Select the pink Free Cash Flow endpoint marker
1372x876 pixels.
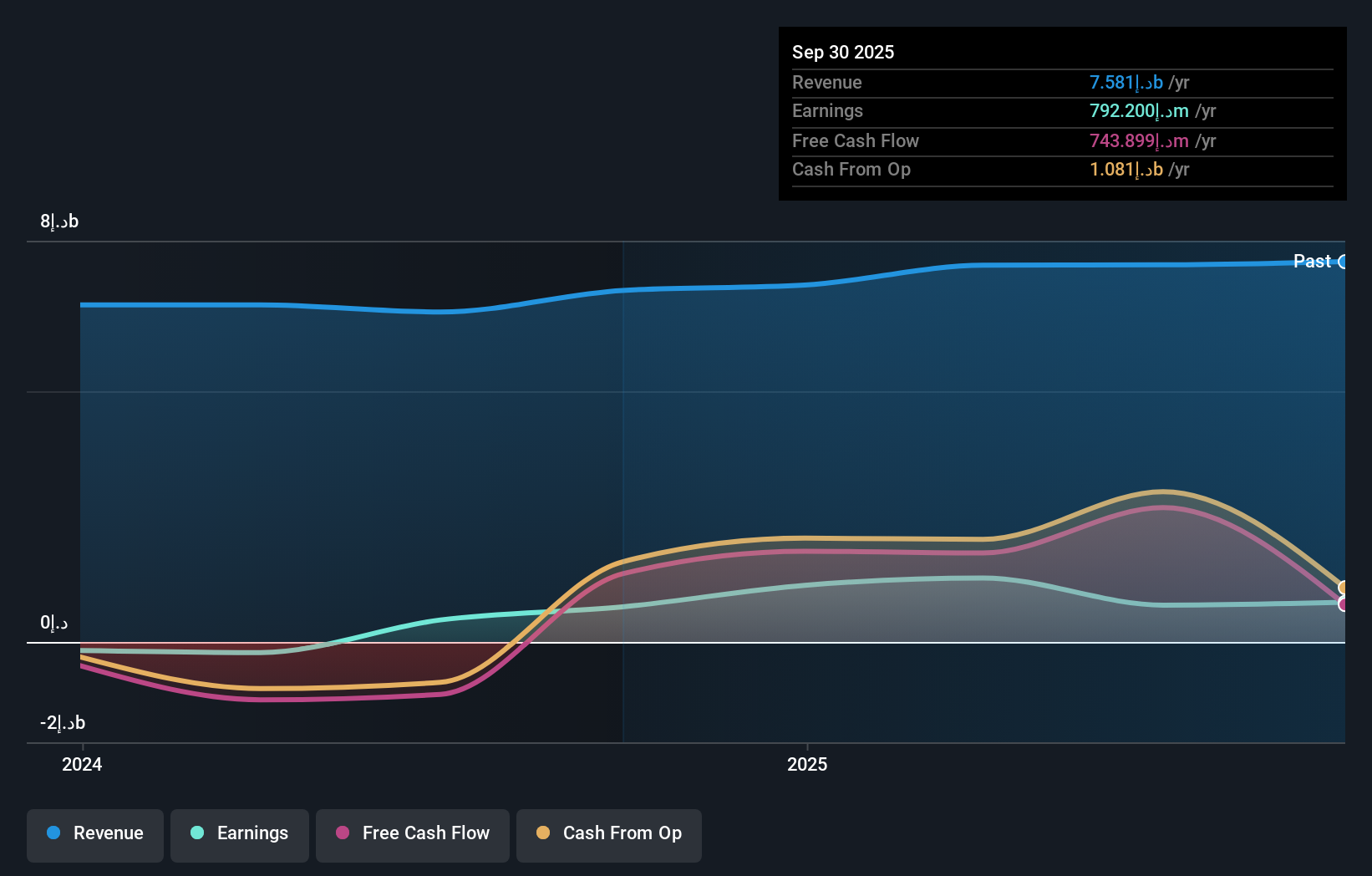click(1344, 604)
